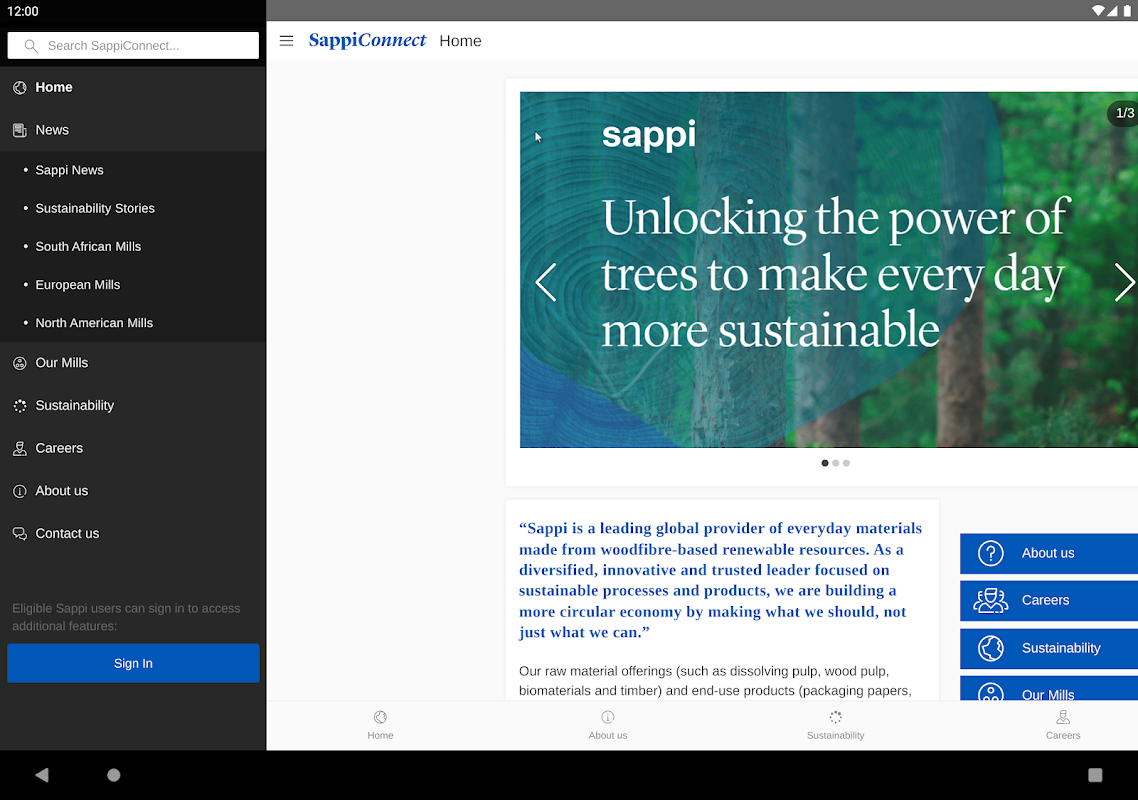Screen dimensions: 1138x800
Task: Open the hamburger menu icon
Action: pos(286,41)
